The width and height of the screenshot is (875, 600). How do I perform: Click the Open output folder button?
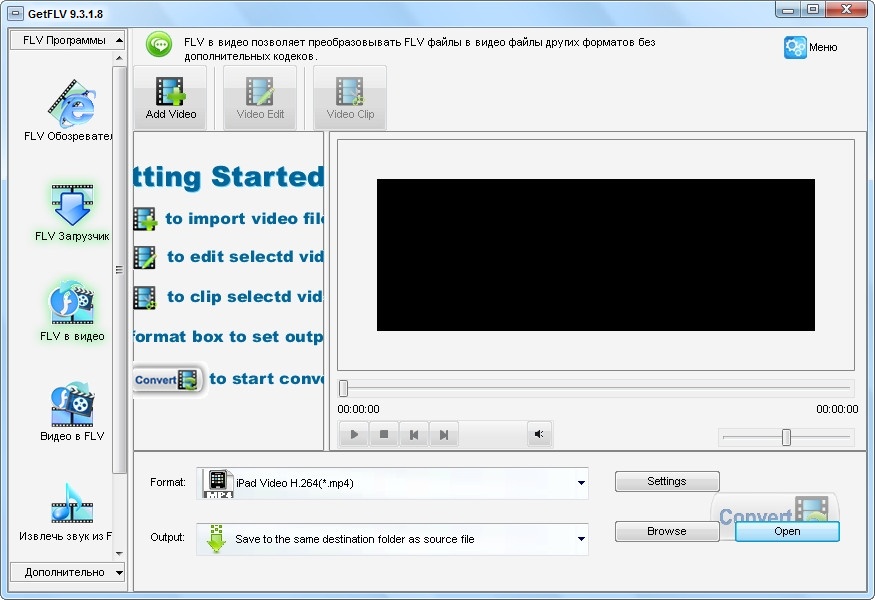click(787, 531)
